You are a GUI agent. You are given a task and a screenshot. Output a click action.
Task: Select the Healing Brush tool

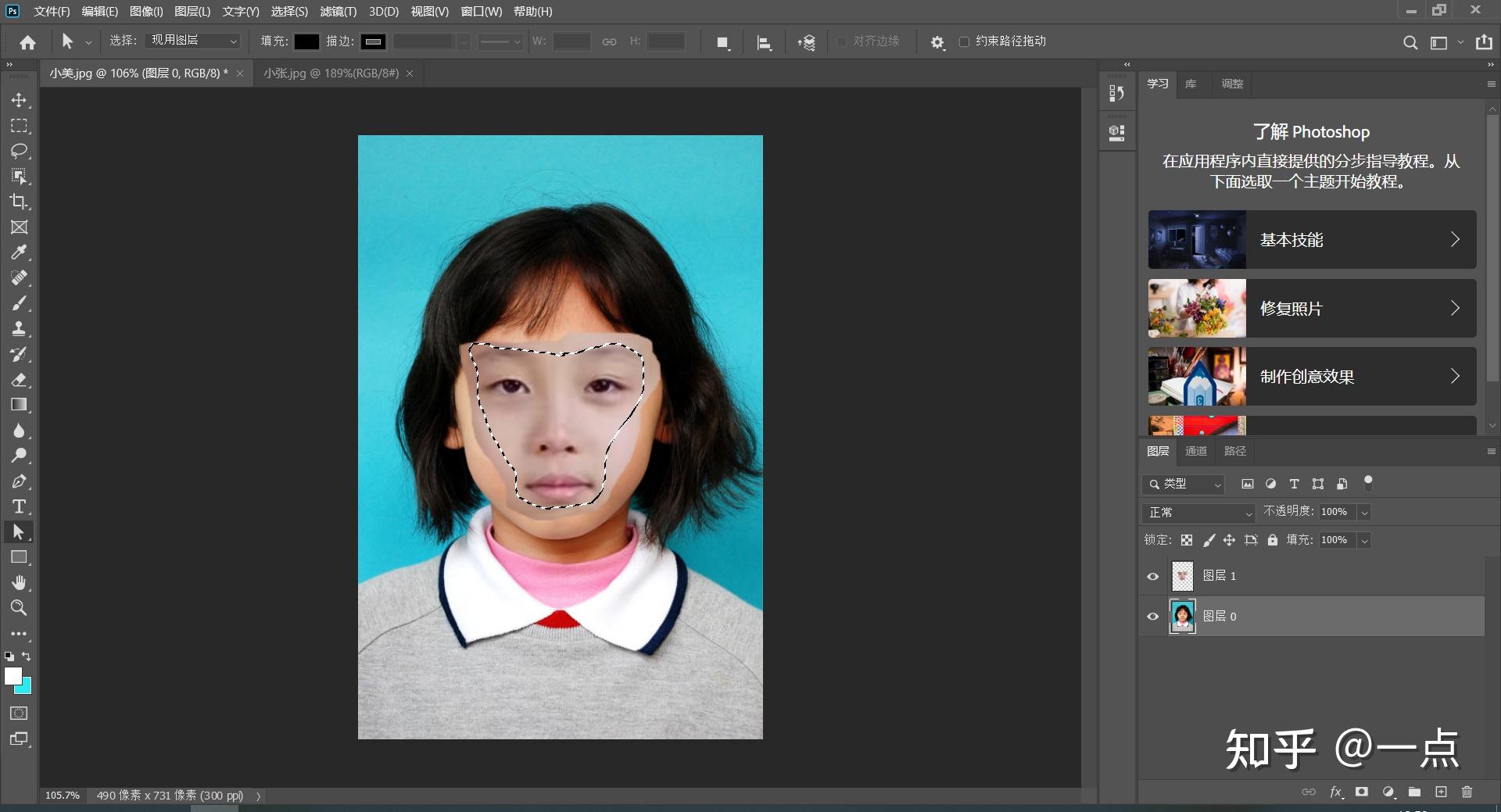[x=19, y=277]
